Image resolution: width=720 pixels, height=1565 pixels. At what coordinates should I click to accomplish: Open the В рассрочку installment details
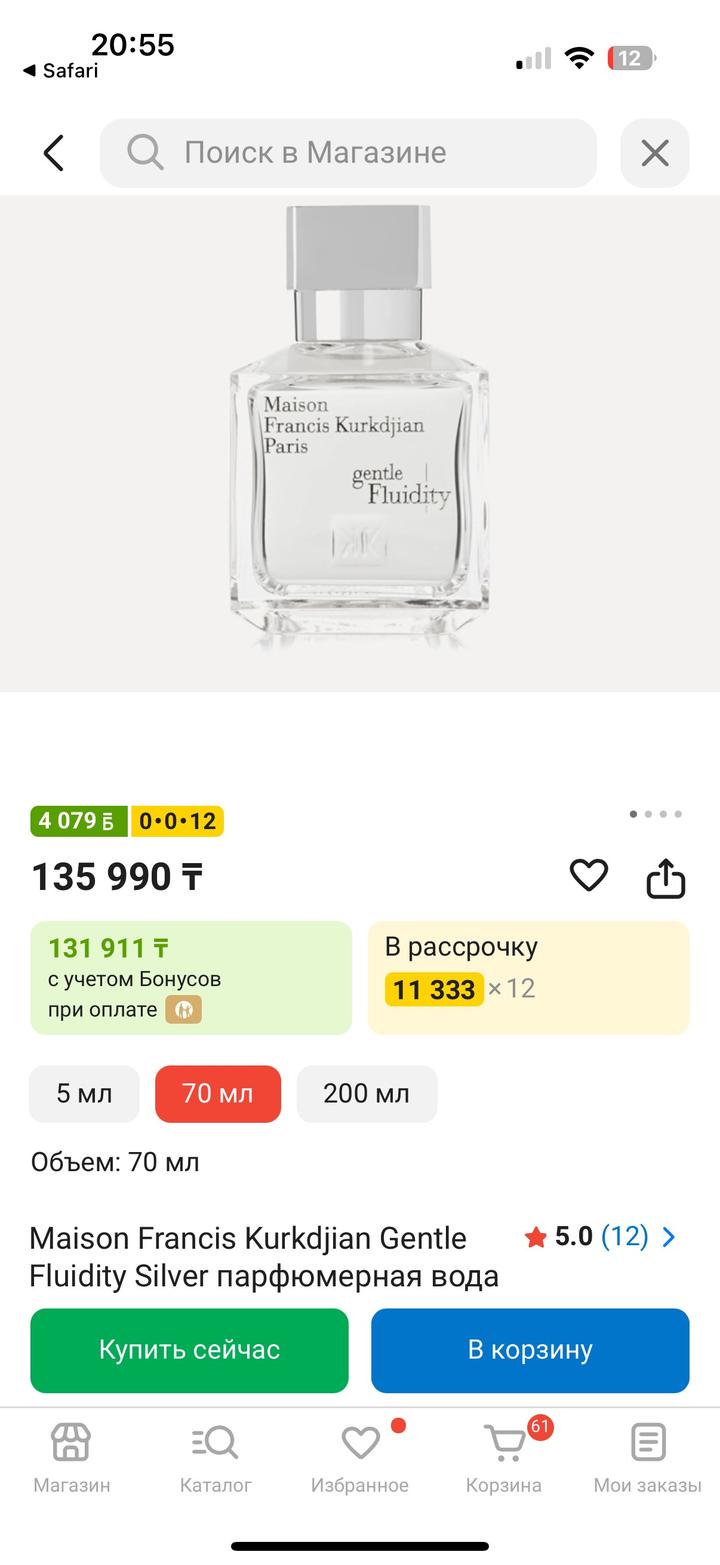pyautogui.click(x=528, y=977)
